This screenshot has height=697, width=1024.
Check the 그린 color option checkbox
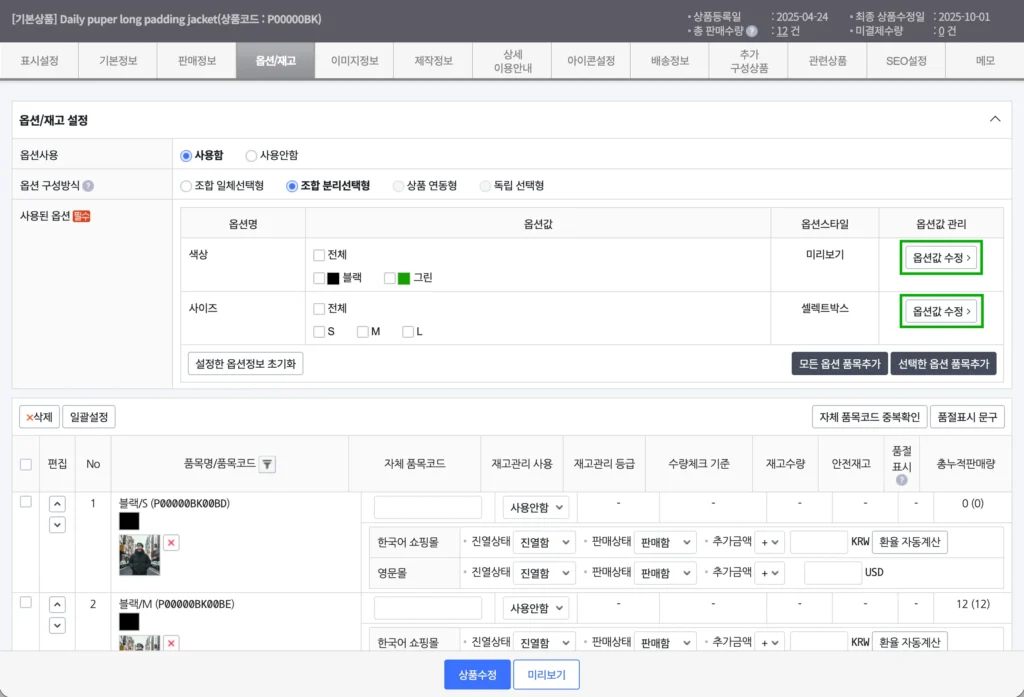[390, 277]
